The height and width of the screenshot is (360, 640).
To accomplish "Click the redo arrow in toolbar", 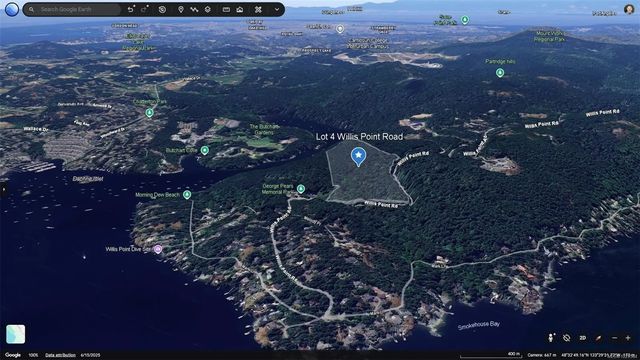I will click(x=144, y=9).
